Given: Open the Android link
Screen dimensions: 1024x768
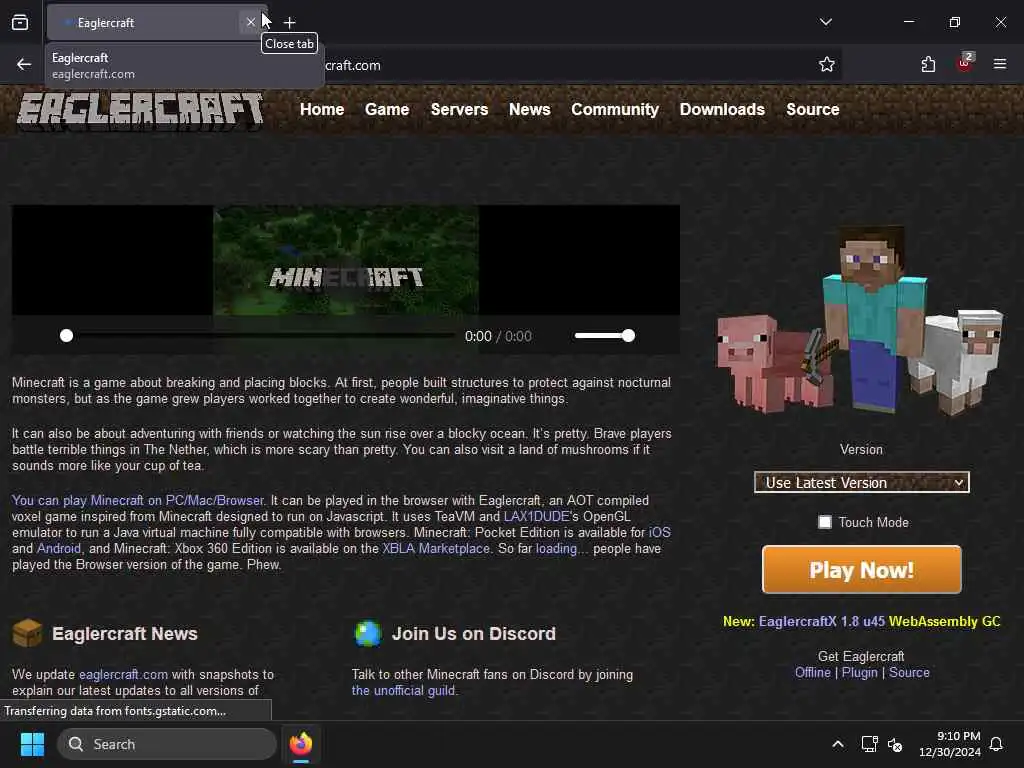Looking at the screenshot, I should pos(59,549).
